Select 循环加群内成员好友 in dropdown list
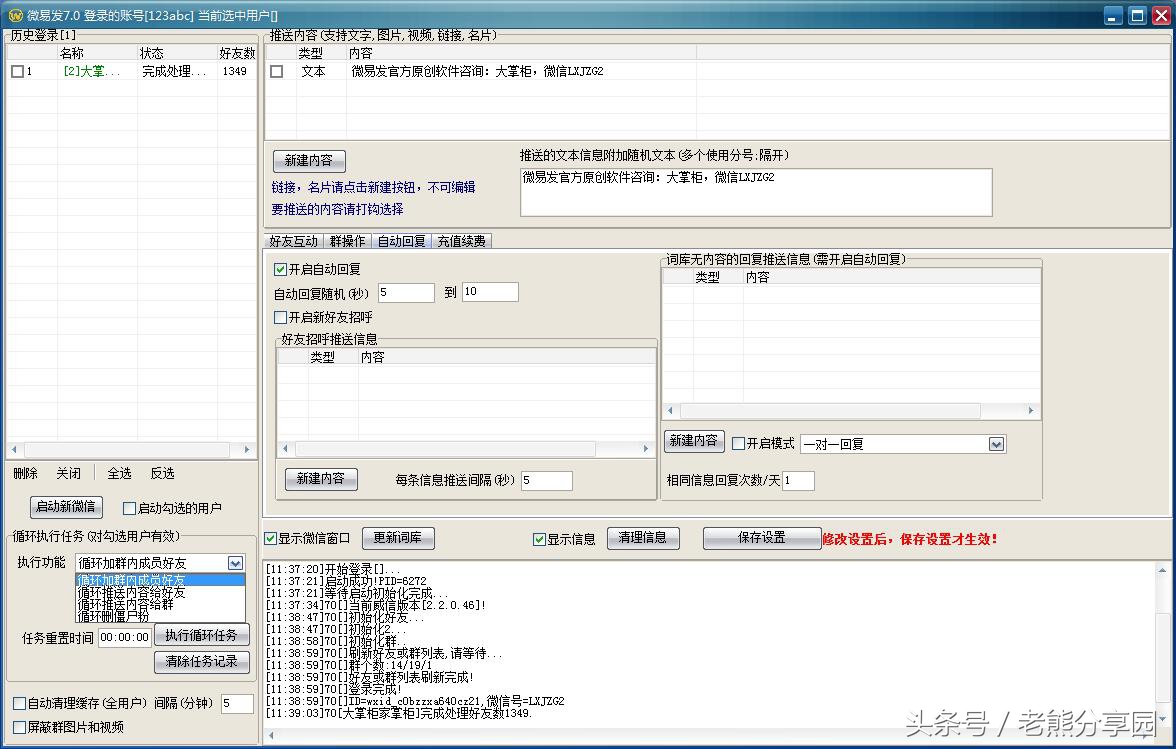The width and height of the screenshot is (1176, 749). 160,580
